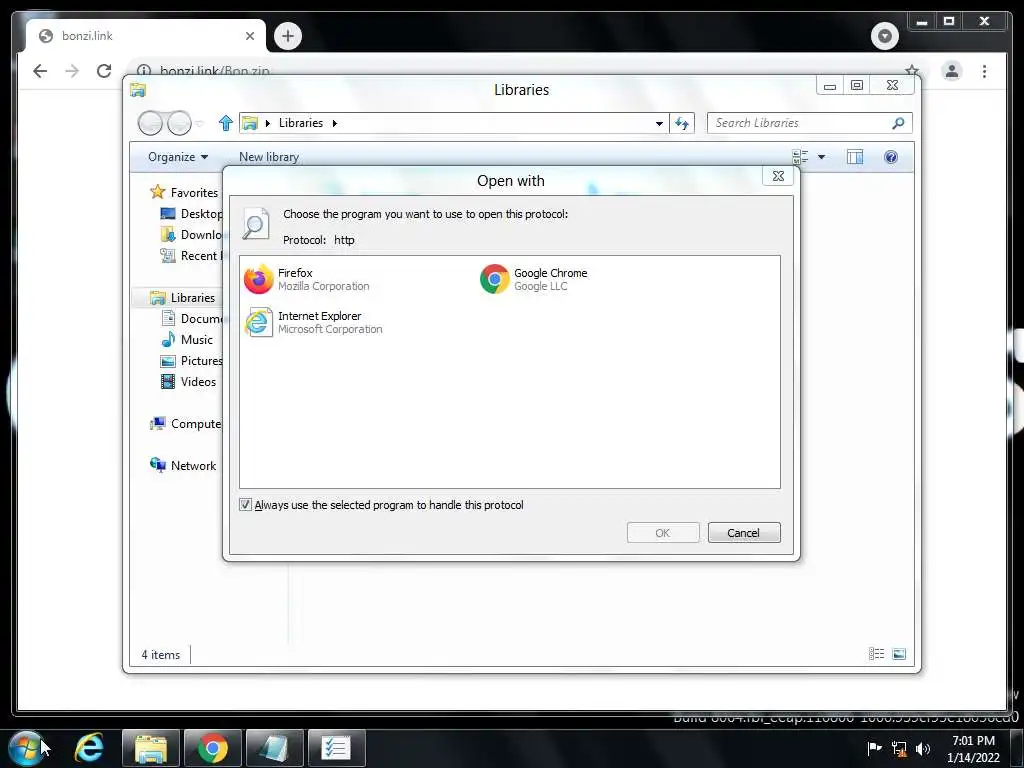Toggle the preview pane icon
1024x768 pixels.
[855, 157]
